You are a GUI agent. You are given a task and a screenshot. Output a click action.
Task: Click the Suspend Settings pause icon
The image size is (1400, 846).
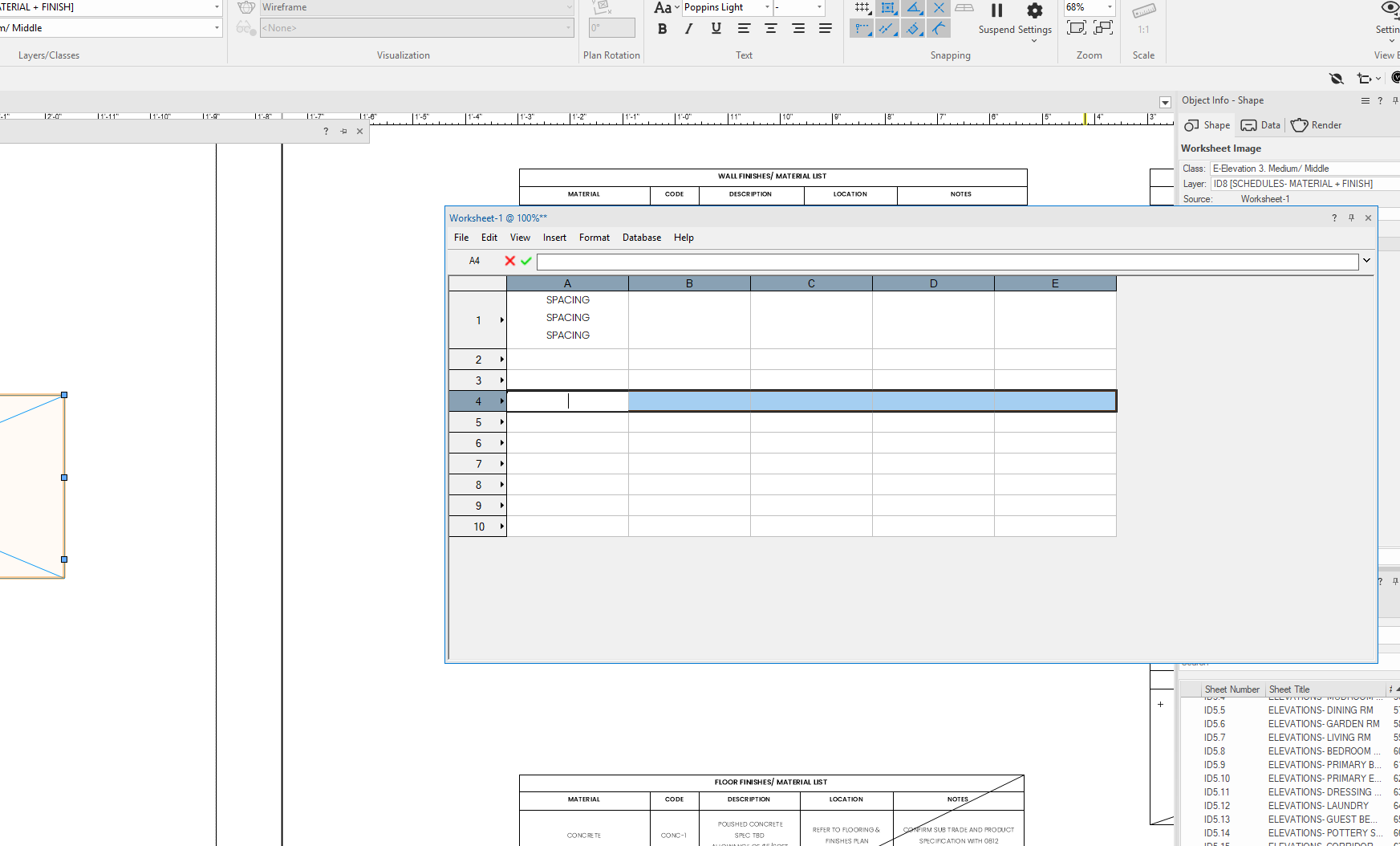(996, 10)
